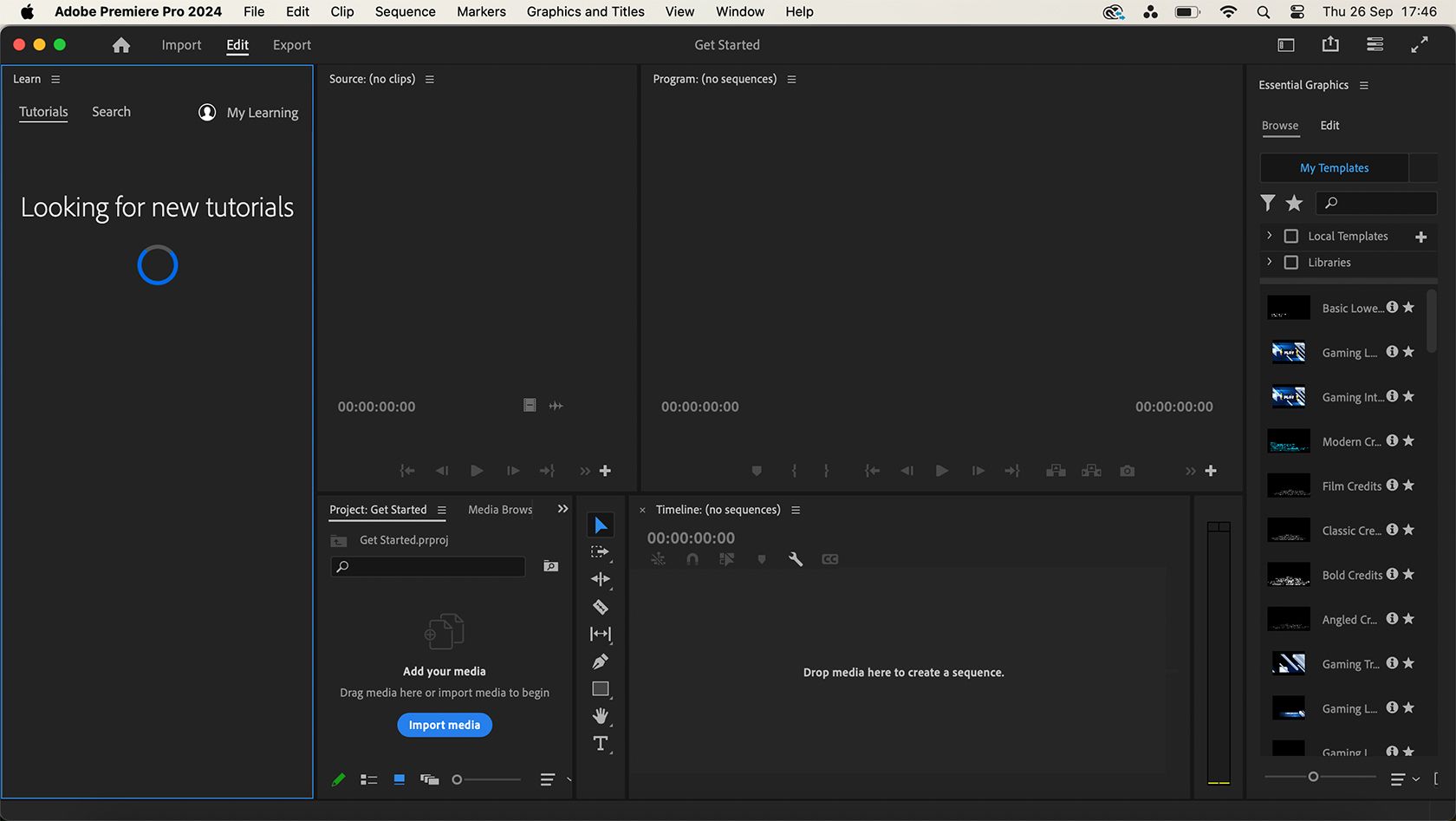Select the Hand tool
This screenshot has height=821, width=1456.
600,715
